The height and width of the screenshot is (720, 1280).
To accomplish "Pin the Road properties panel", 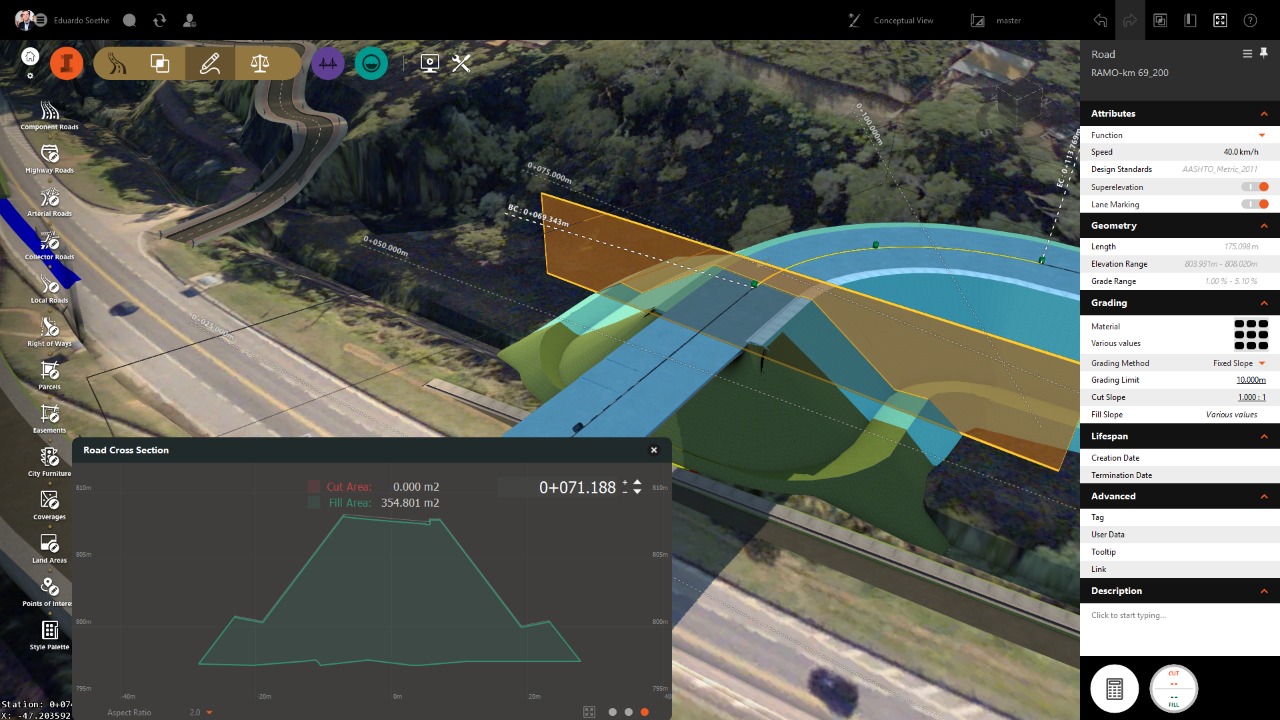I will 1263,53.
